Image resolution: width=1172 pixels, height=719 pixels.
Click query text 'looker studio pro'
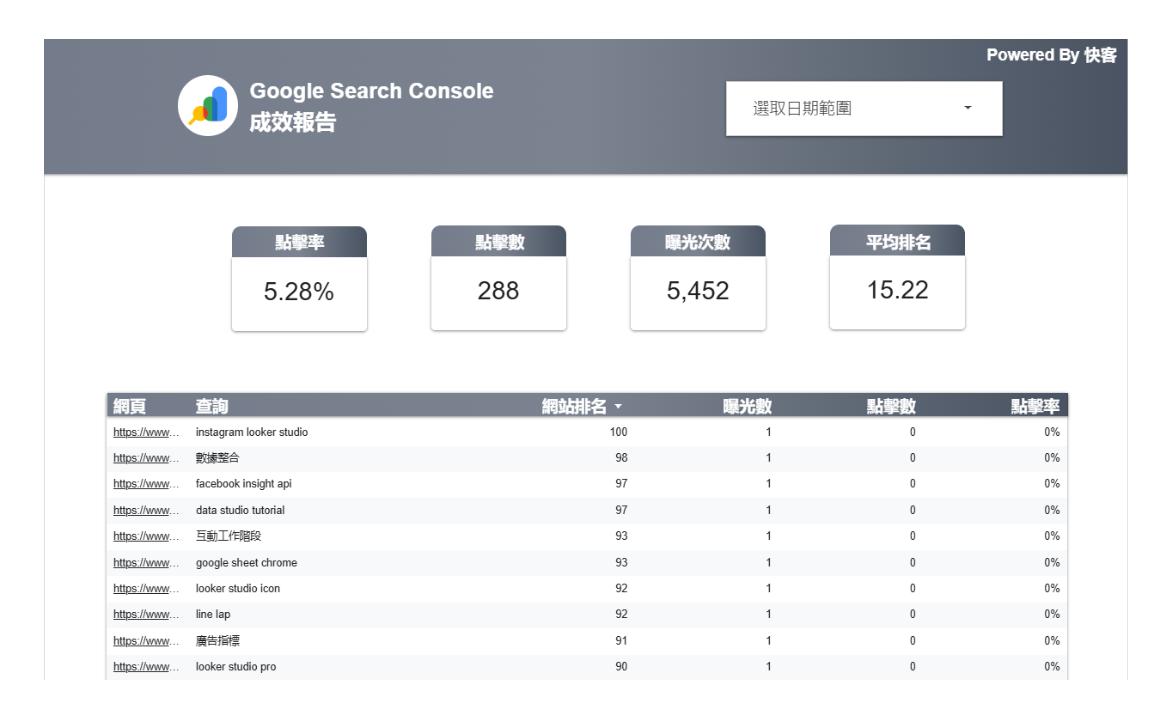[236, 667]
